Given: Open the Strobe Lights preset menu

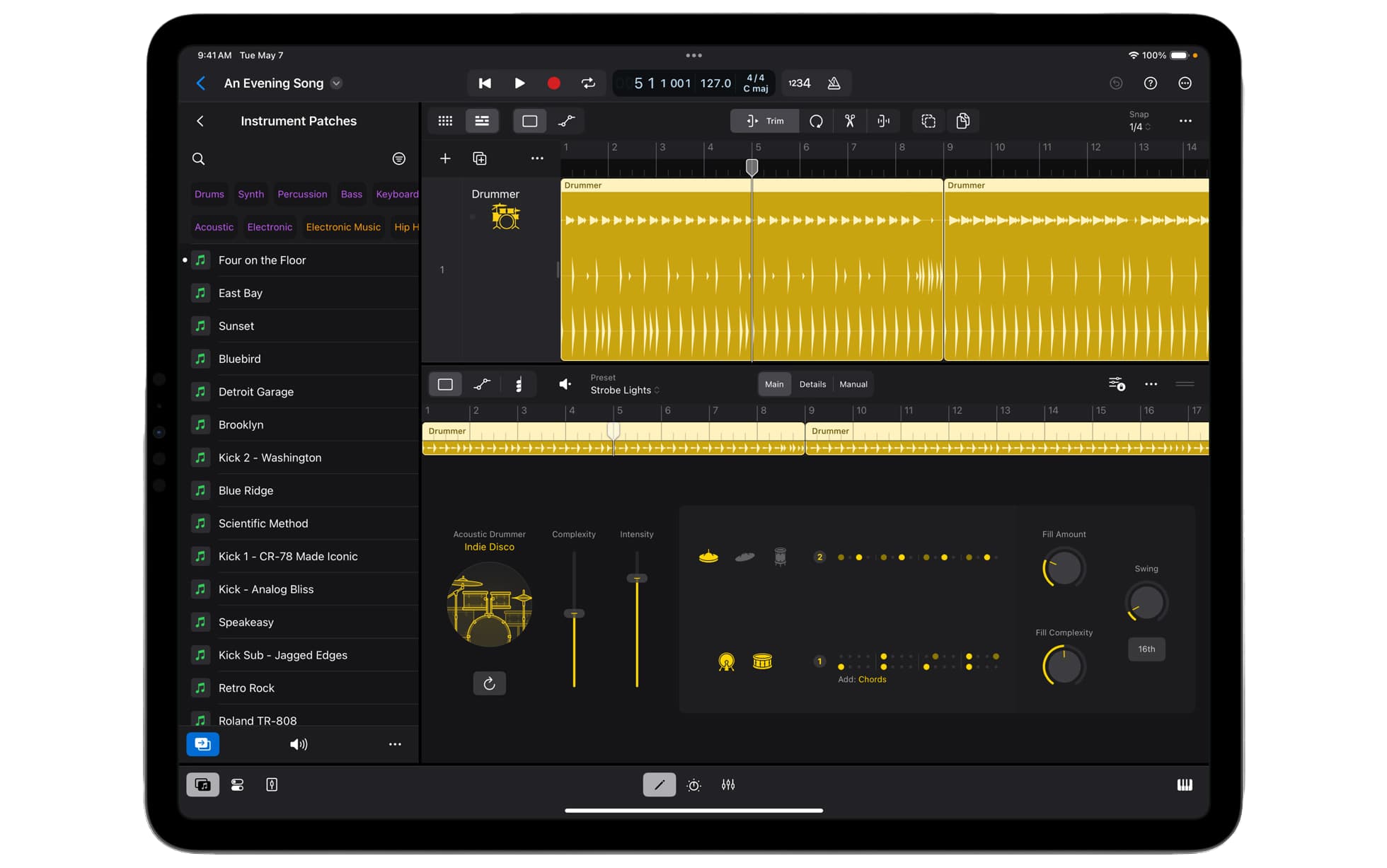Looking at the screenshot, I should click(625, 390).
